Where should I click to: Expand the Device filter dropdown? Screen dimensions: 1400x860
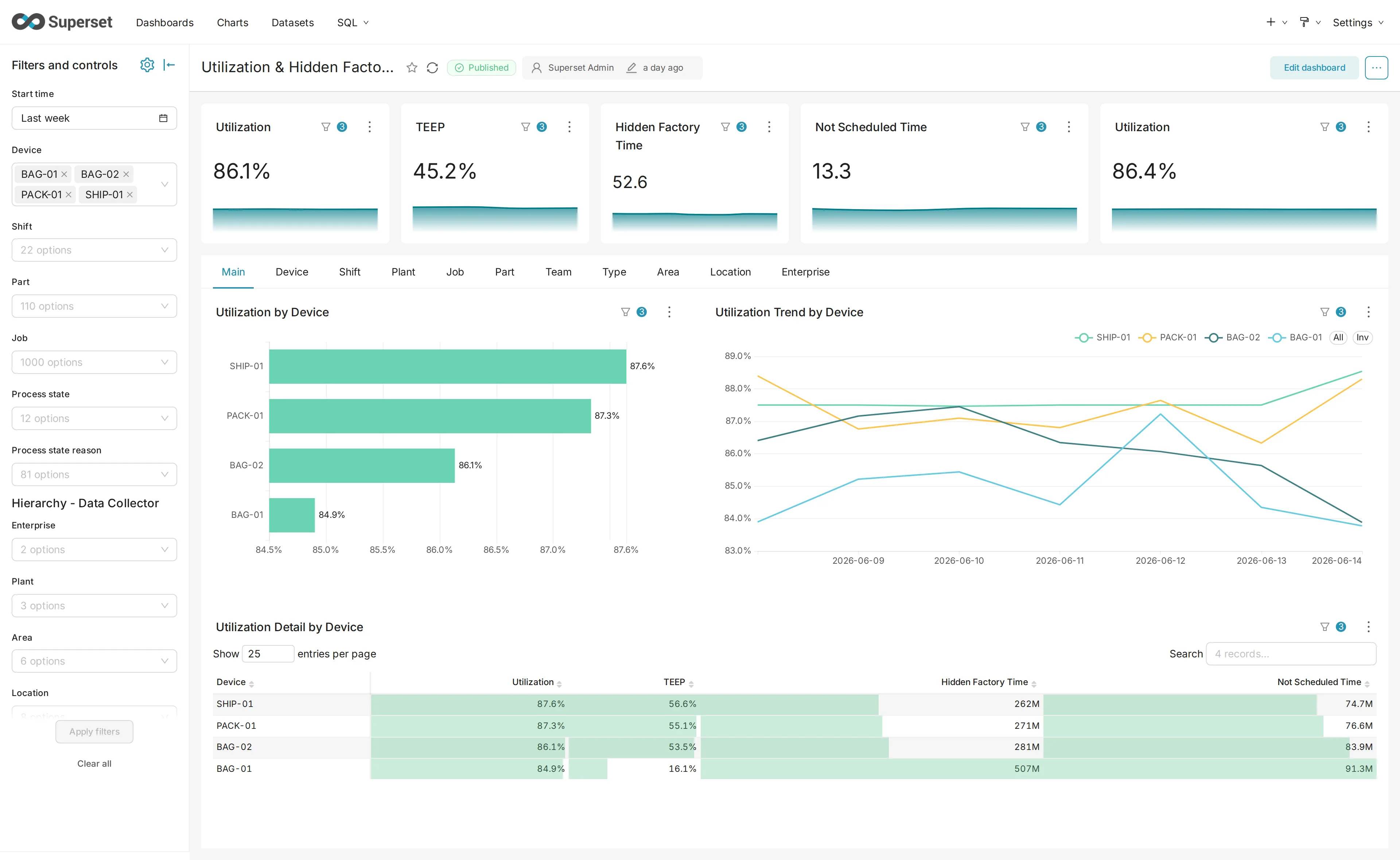tap(164, 184)
